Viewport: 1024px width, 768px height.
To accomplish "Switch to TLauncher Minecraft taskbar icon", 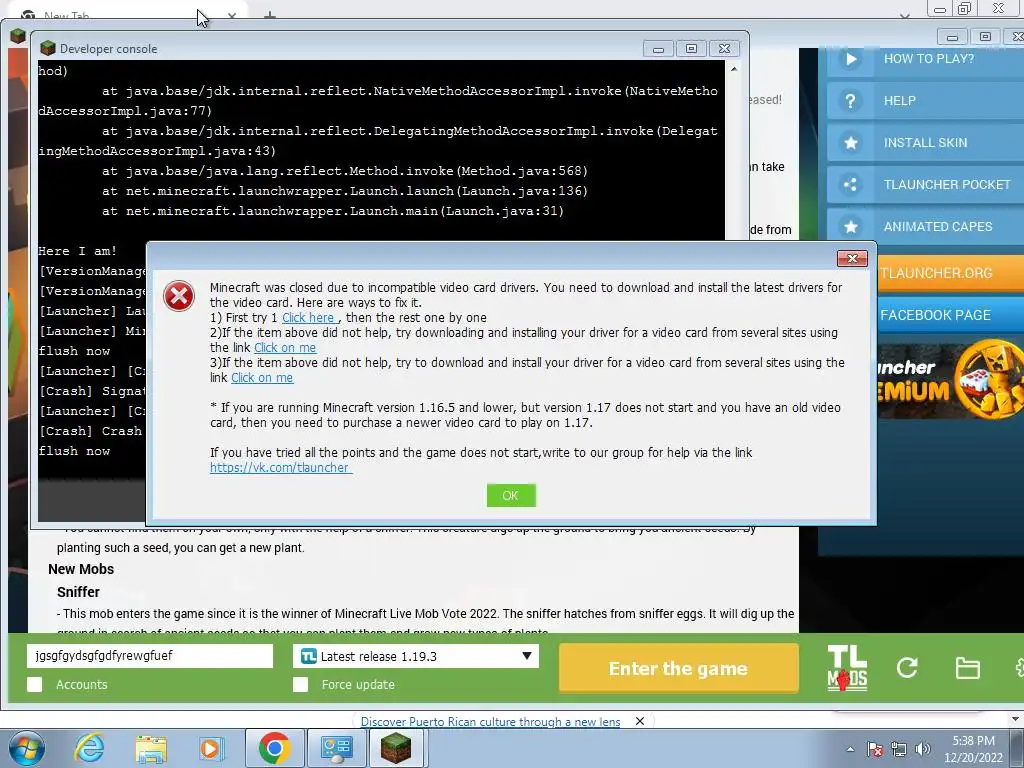I will pyautogui.click(x=396, y=748).
